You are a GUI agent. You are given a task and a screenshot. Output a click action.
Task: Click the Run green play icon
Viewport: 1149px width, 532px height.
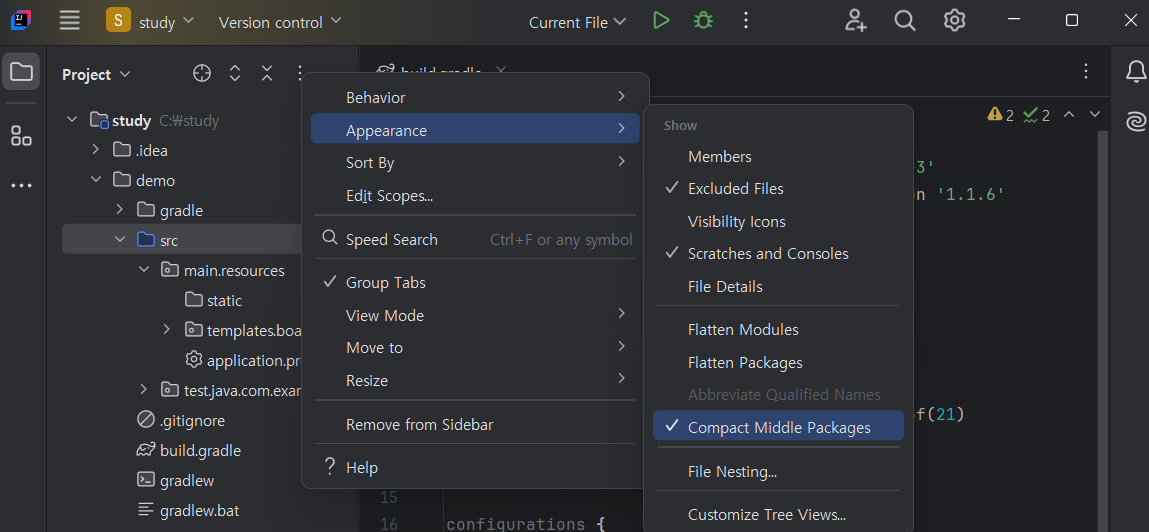click(x=660, y=21)
